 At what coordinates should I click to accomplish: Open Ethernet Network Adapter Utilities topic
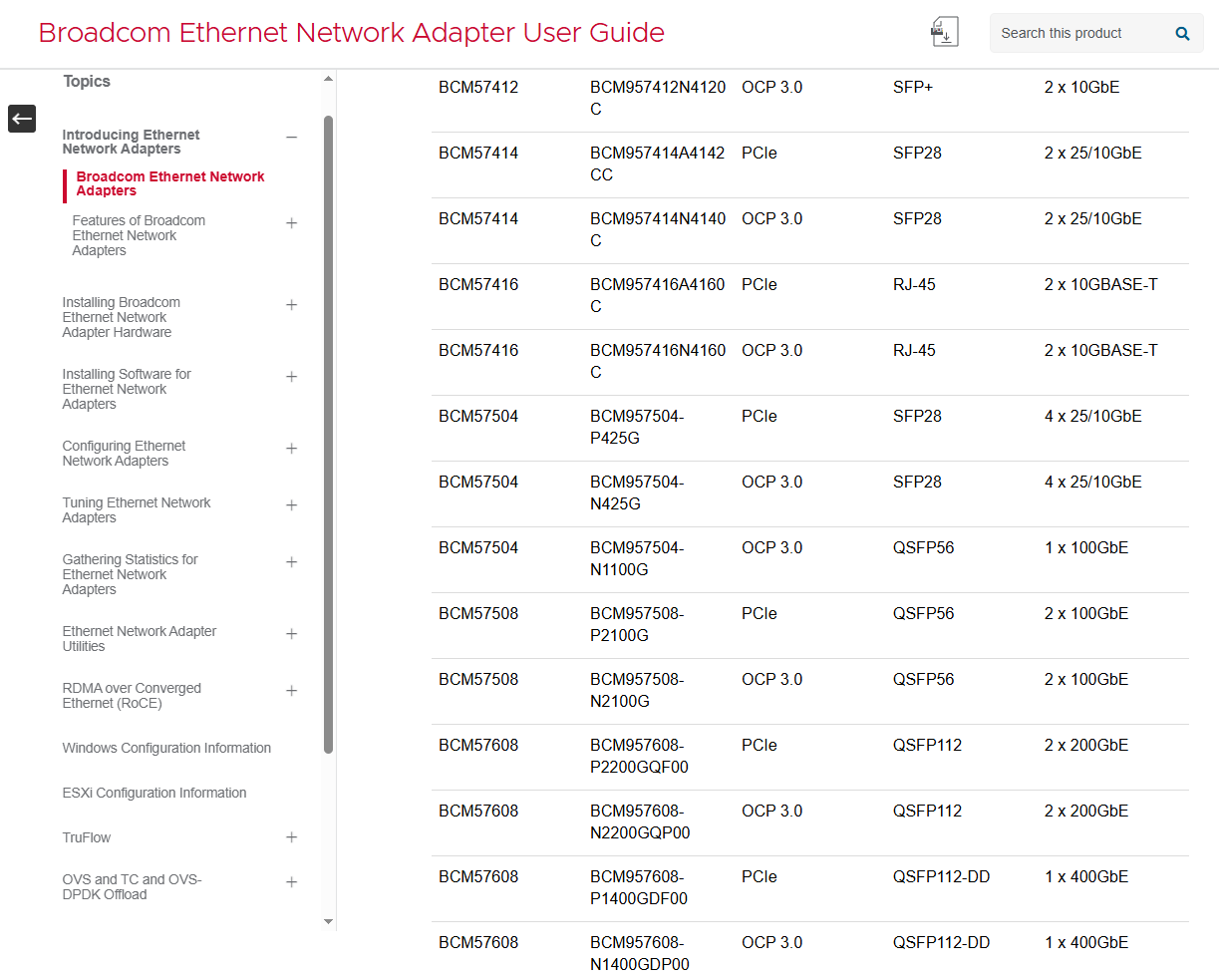coord(140,639)
